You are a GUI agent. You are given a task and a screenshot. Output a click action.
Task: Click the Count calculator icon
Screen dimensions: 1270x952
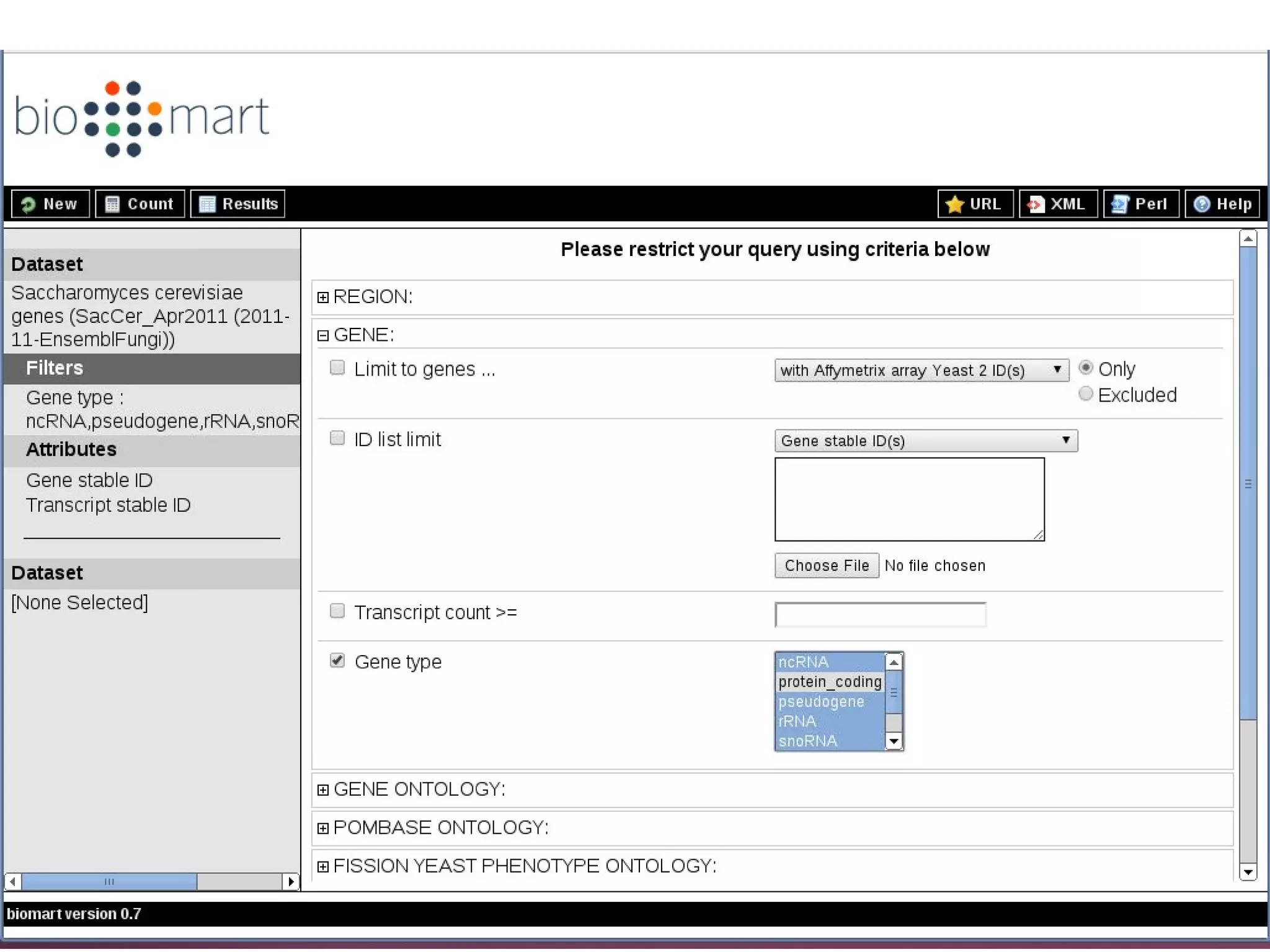[112, 204]
